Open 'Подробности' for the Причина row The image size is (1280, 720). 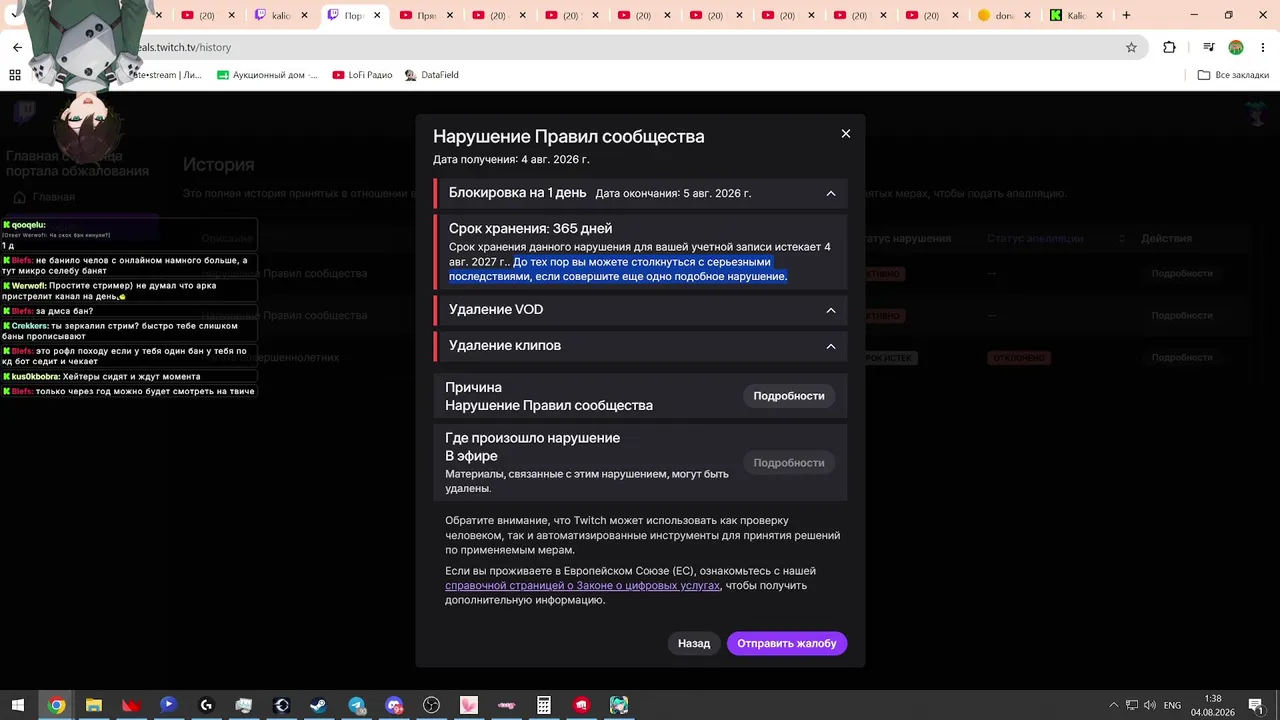(x=789, y=396)
